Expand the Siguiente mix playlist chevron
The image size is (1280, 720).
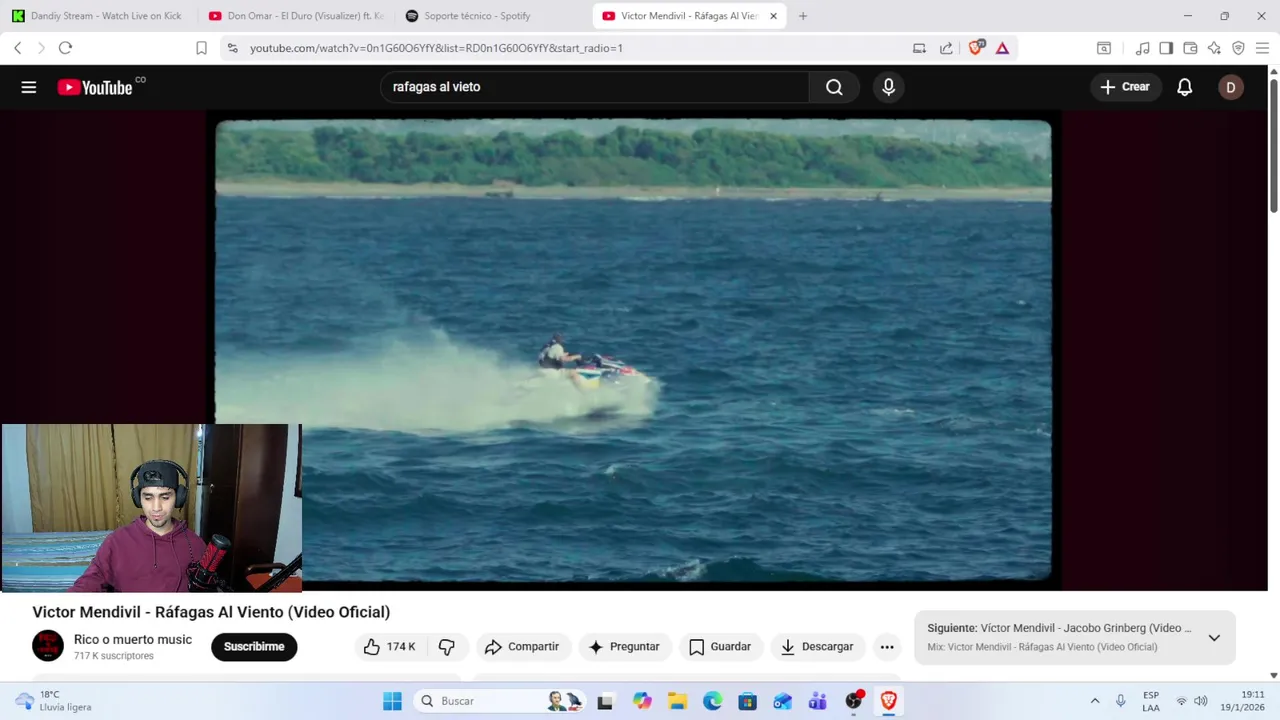coord(1214,638)
